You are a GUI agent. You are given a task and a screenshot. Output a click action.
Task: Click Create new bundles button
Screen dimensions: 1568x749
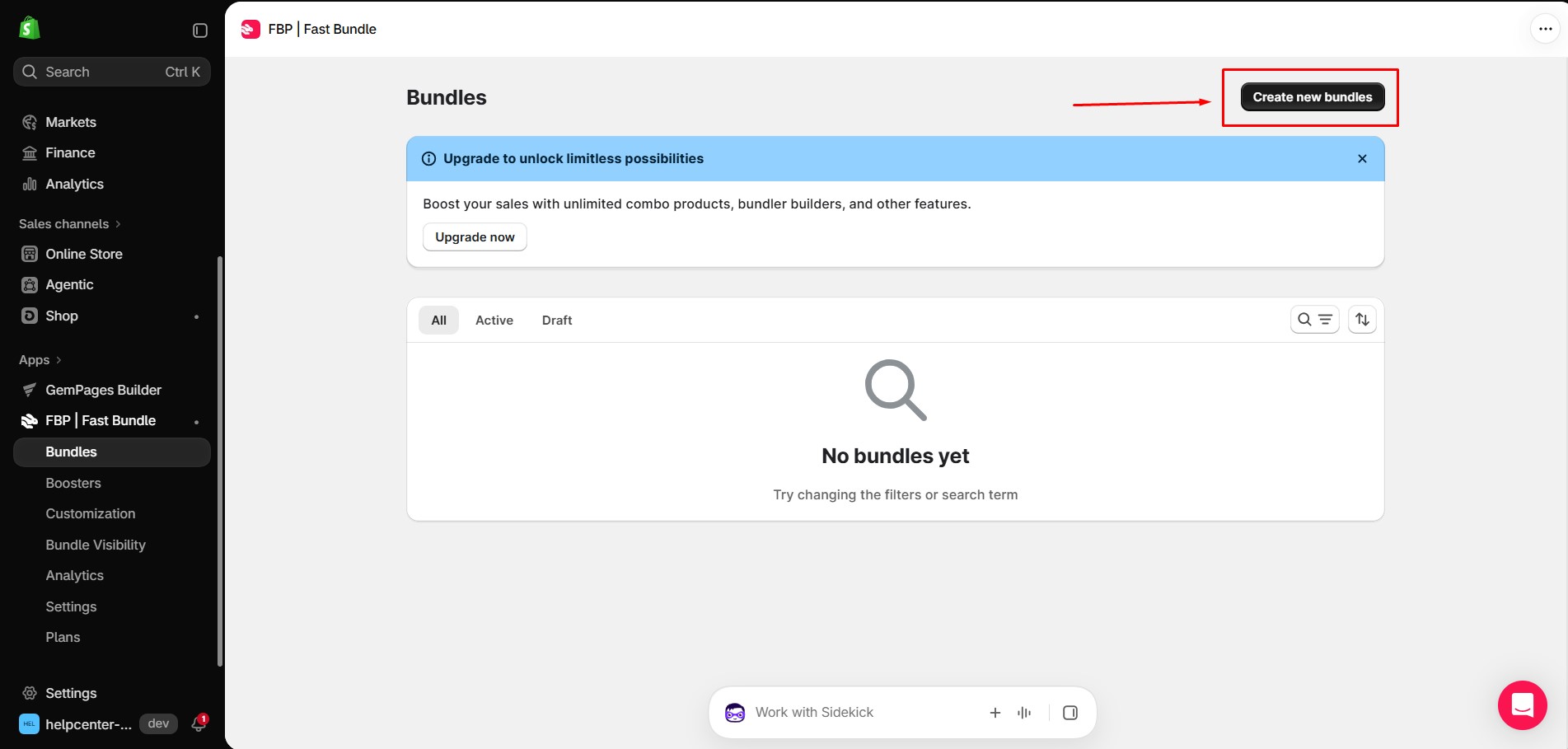click(1313, 97)
